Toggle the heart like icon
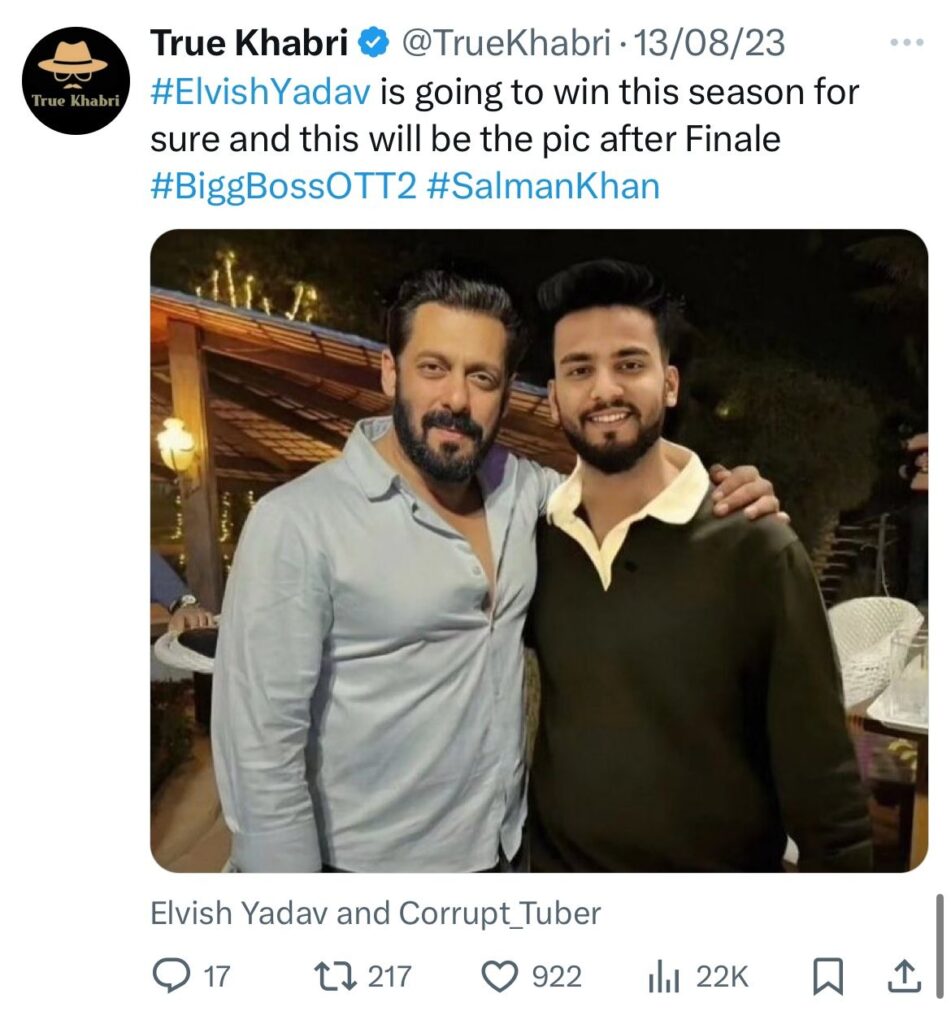This screenshot has width=951, height=1024. coord(498,976)
